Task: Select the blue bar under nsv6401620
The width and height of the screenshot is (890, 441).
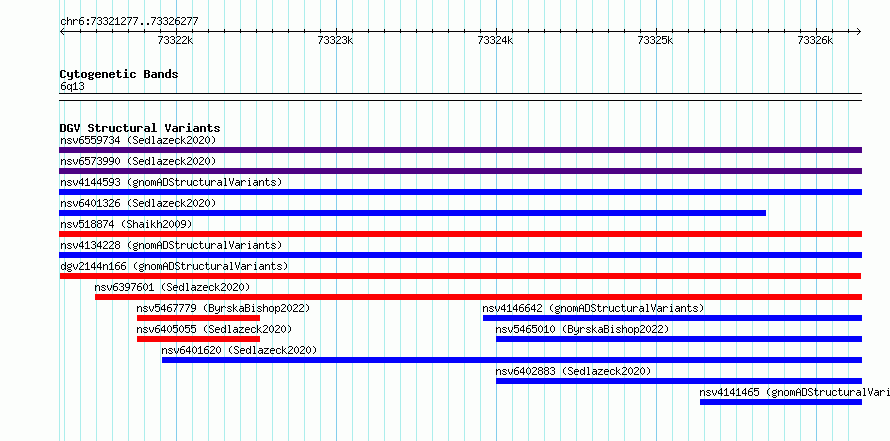Action: (511, 360)
